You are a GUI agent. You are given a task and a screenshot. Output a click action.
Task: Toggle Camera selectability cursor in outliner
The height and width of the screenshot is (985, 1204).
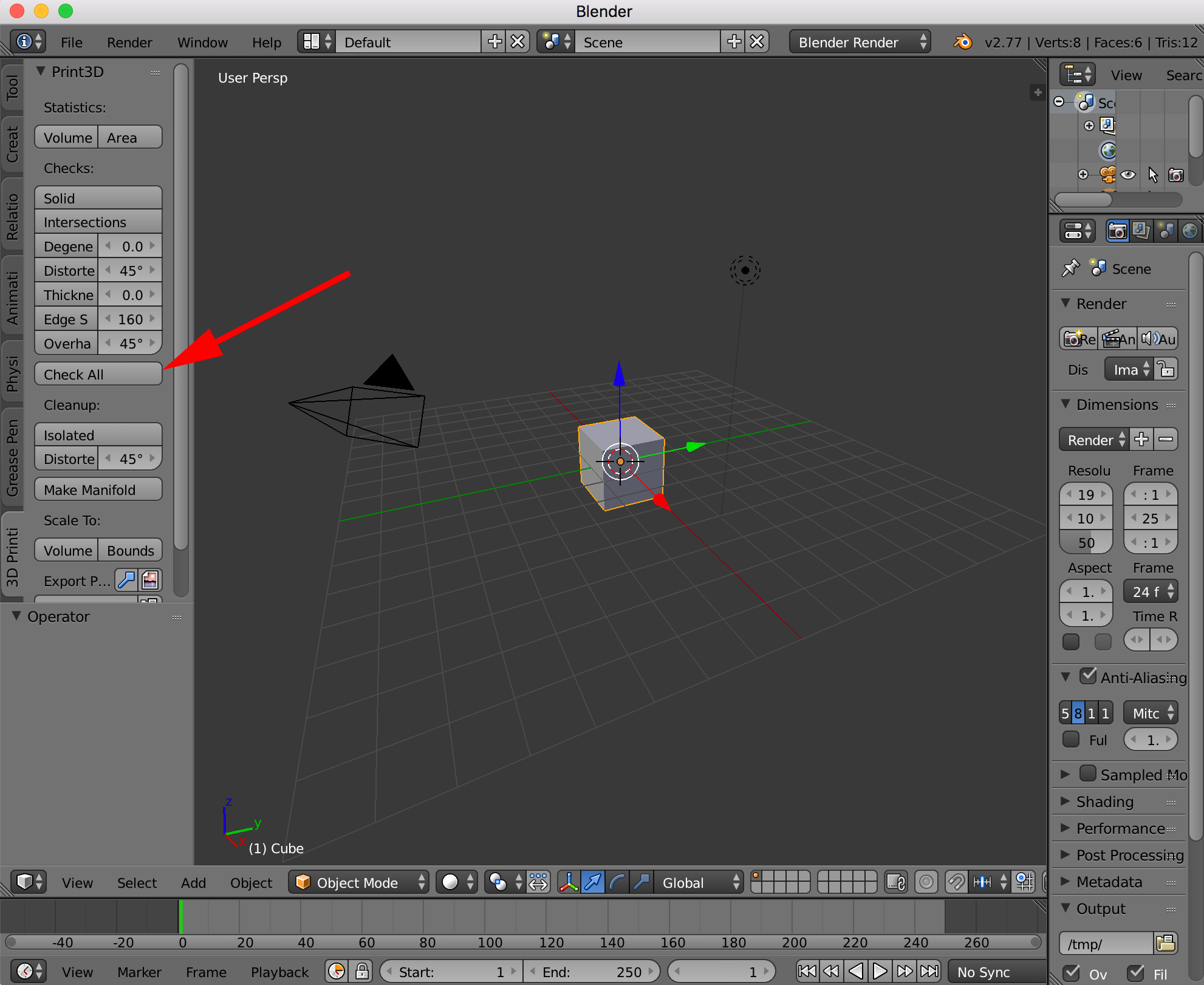point(1152,175)
